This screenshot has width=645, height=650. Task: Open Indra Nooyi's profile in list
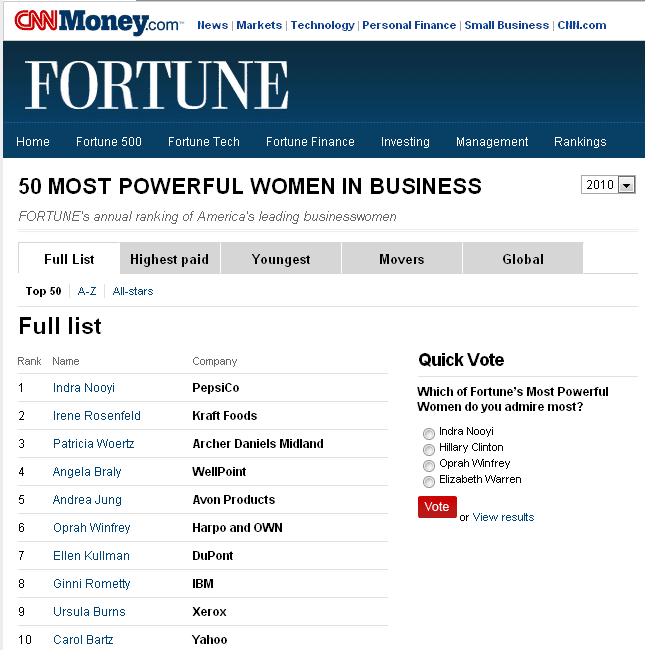pyautogui.click(x=84, y=388)
